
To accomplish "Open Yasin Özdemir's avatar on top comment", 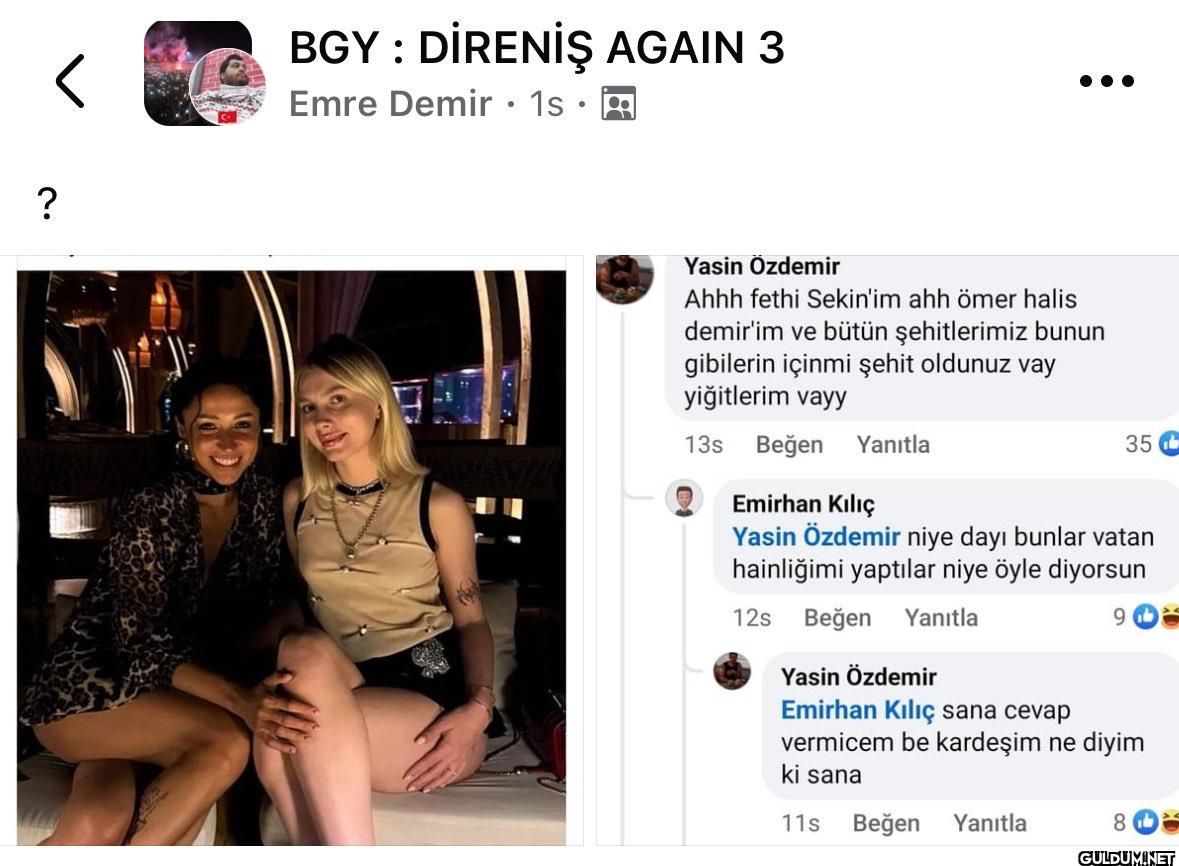I will click(624, 278).
